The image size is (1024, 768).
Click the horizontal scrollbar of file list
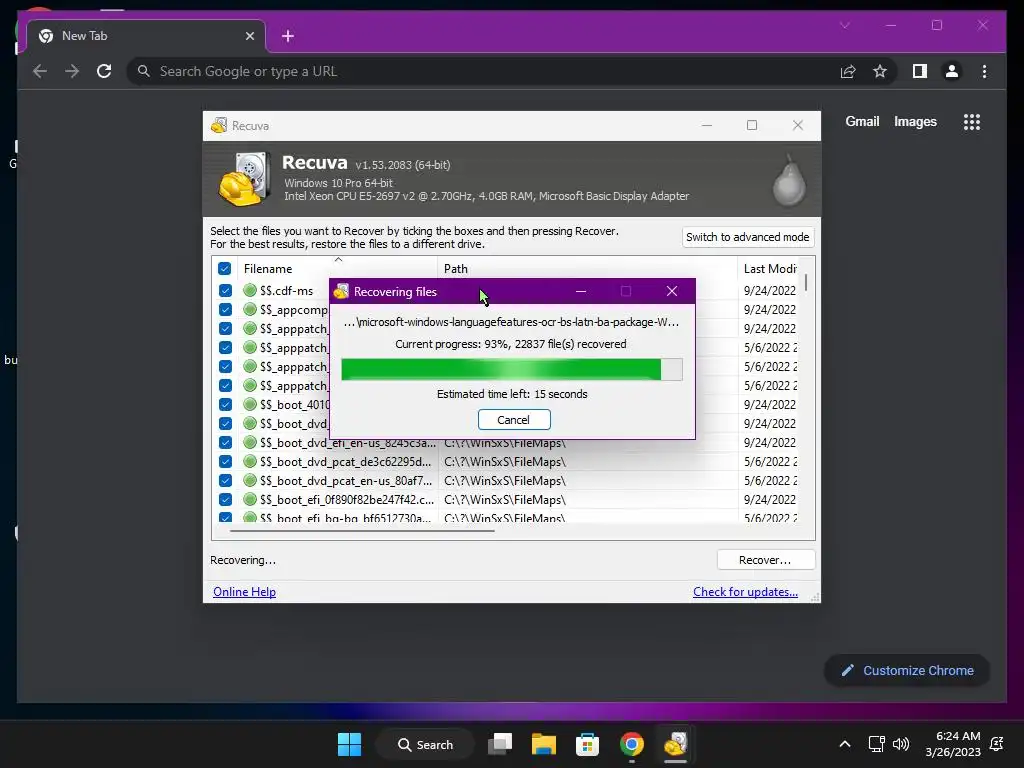pyautogui.click(x=362, y=531)
